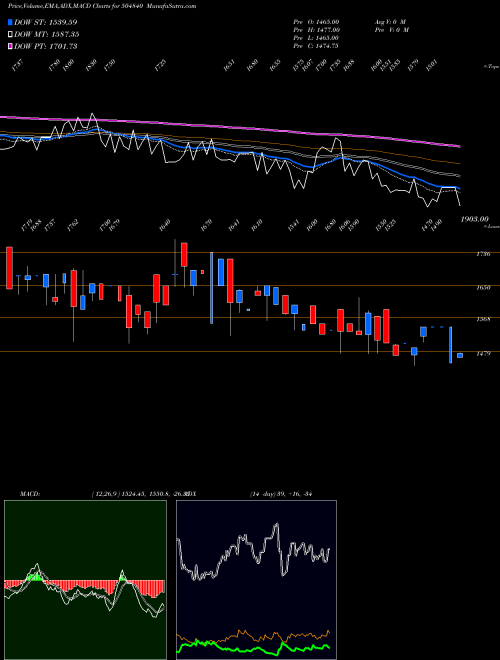Click the orange 1736 horizontal level line
500x660 pixels.
[250, 253]
